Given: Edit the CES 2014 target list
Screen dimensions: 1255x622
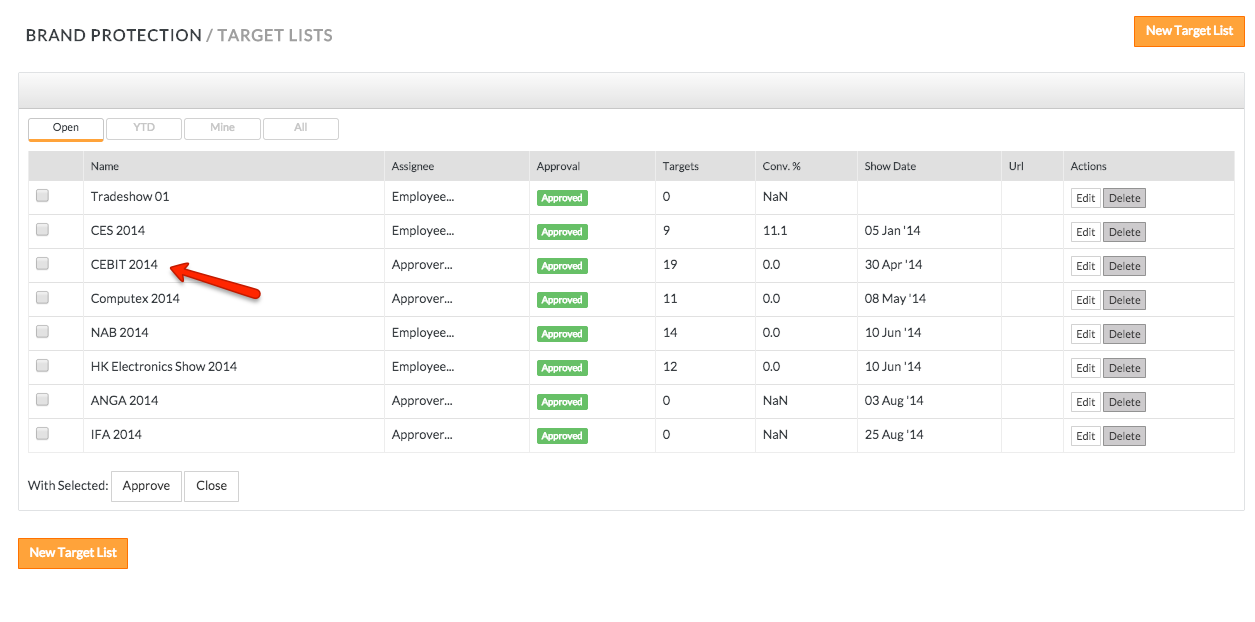Looking at the screenshot, I should (x=1085, y=232).
